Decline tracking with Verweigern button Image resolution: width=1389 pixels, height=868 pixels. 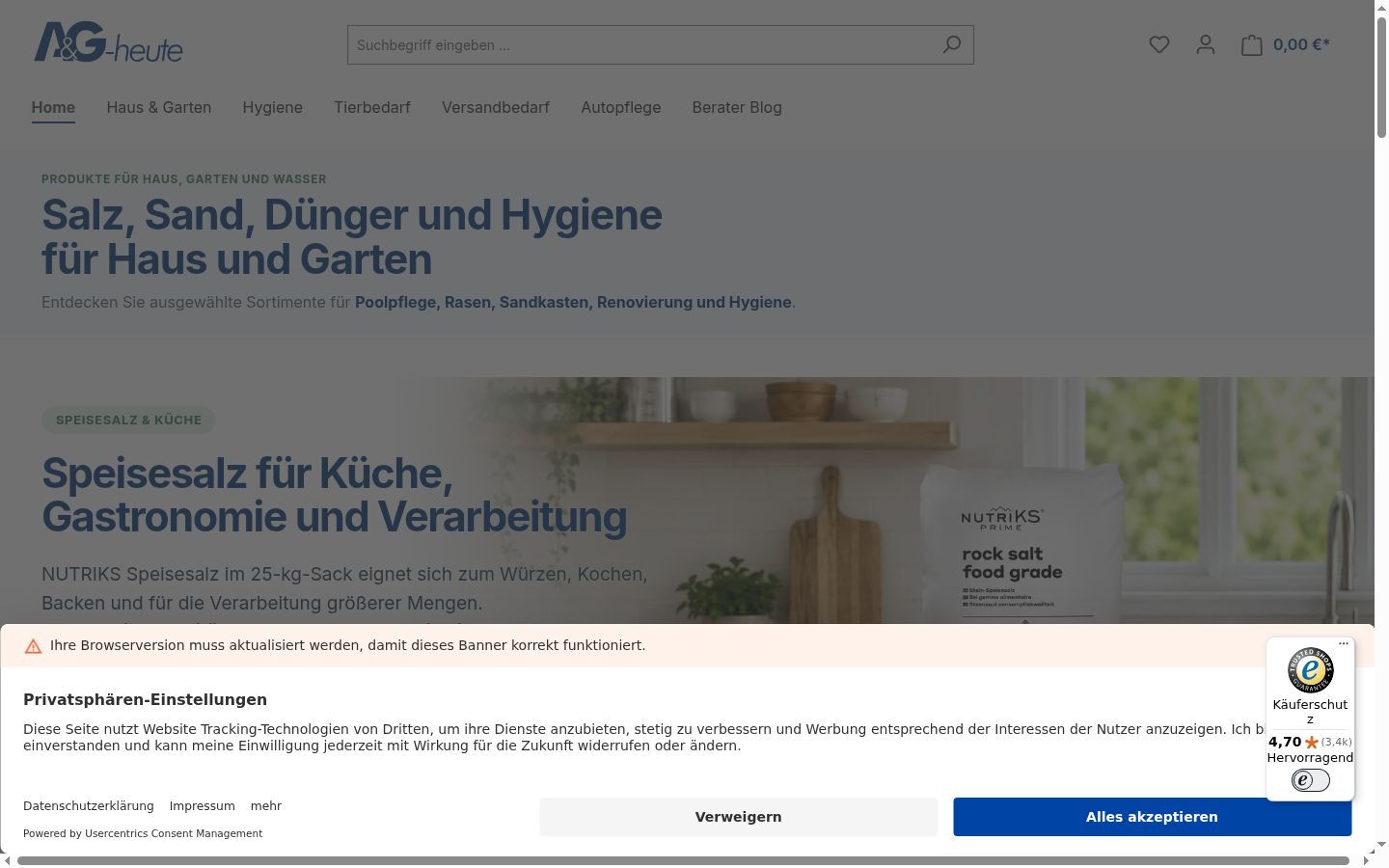coord(738,817)
